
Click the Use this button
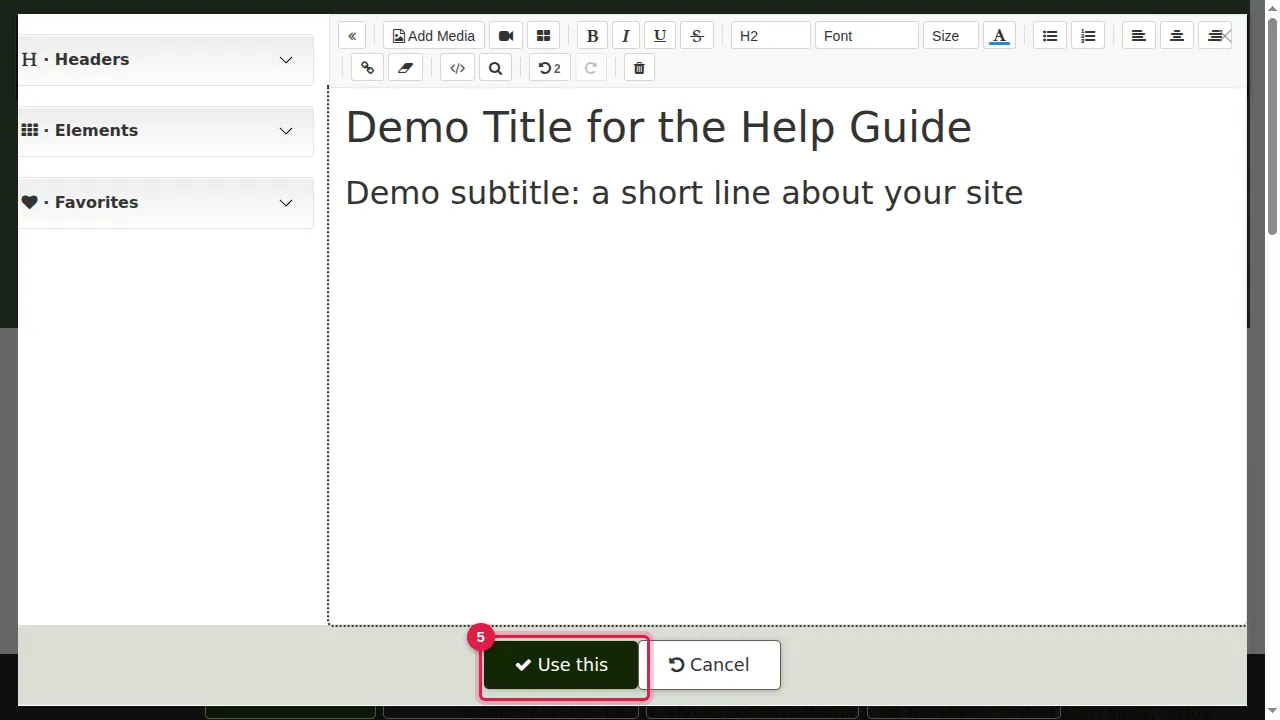(x=561, y=665)
